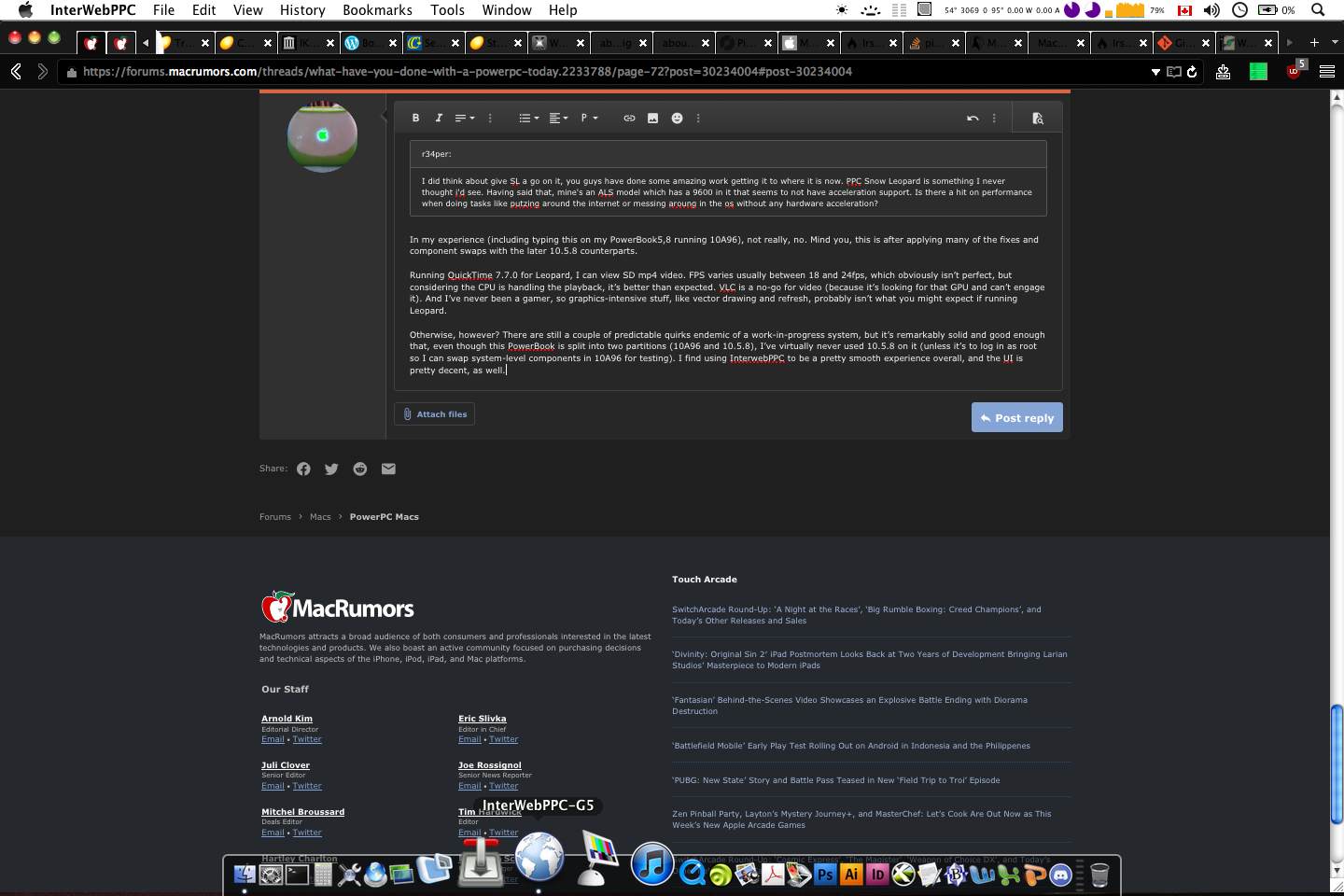Open the 'Battlefield Mobile' Early Play Test article

coord(851,746)
